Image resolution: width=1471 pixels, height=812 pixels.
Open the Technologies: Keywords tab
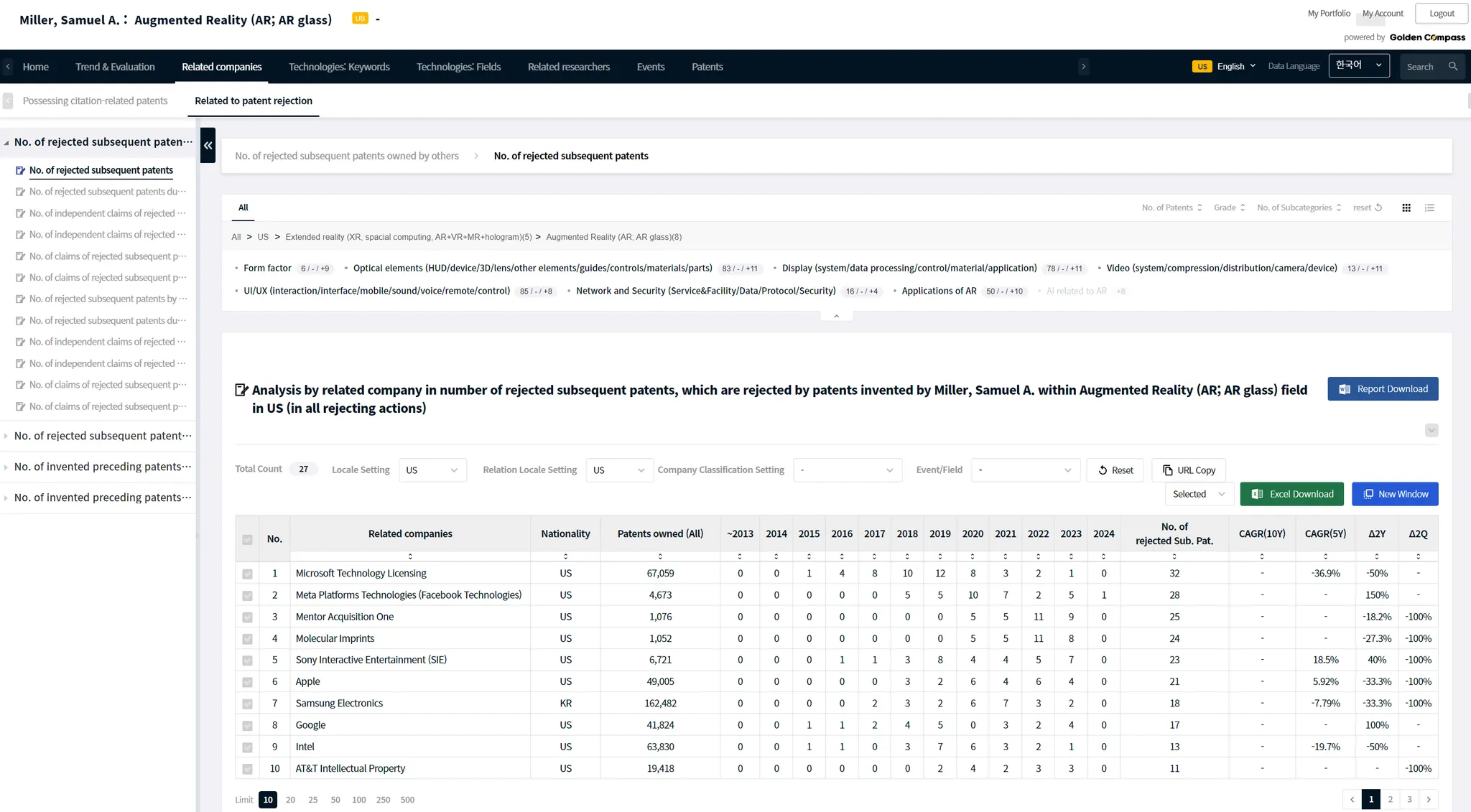[x=339, y=67]
